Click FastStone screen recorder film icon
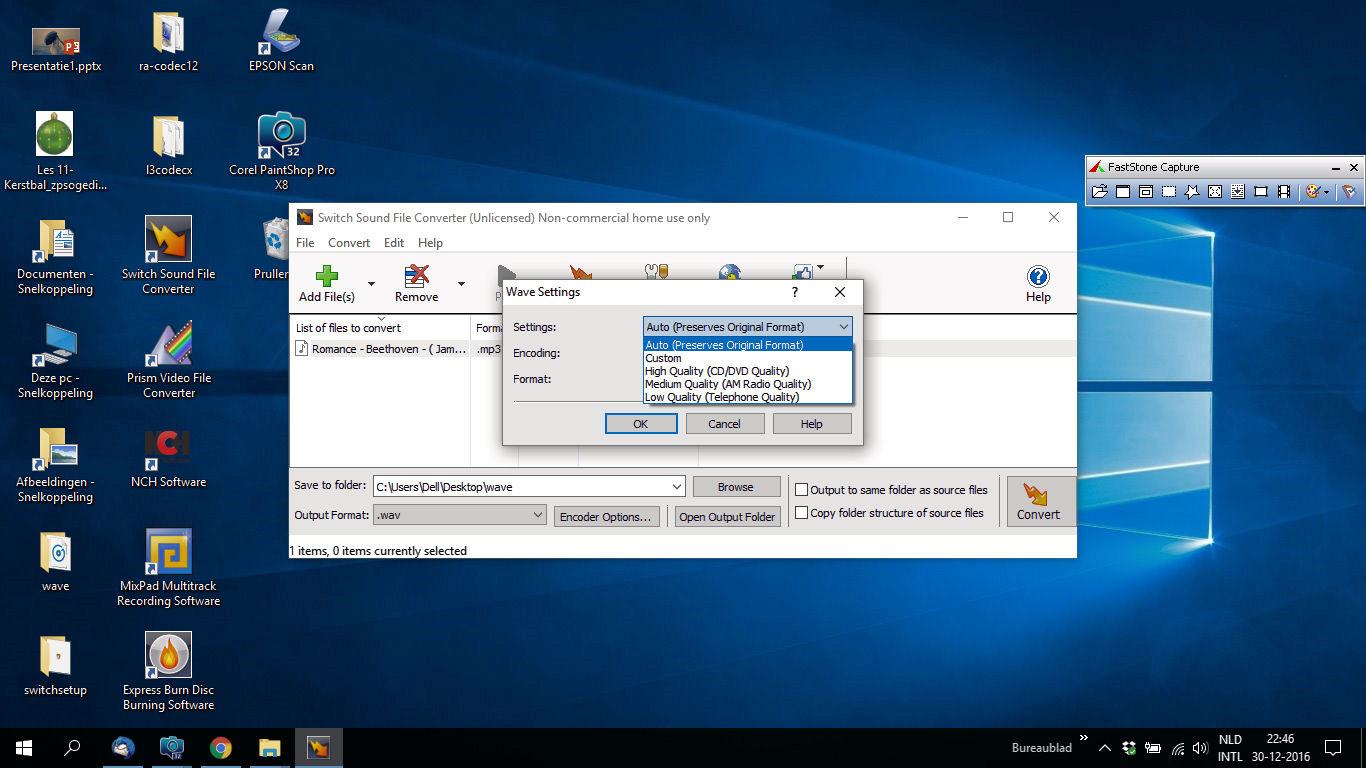 [x=1283, y=191]
